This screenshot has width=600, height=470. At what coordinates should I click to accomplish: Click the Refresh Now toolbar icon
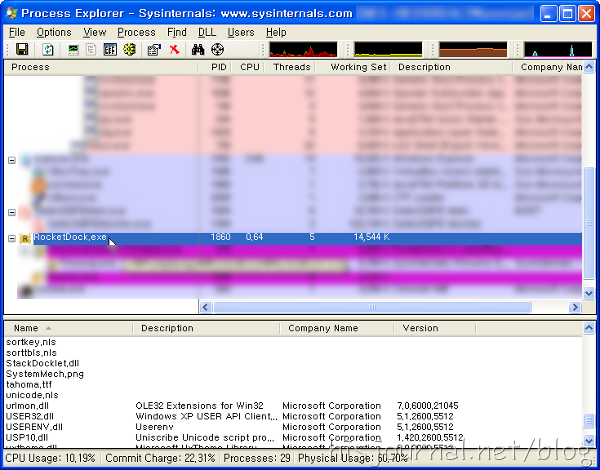click(x=48, y=49)
